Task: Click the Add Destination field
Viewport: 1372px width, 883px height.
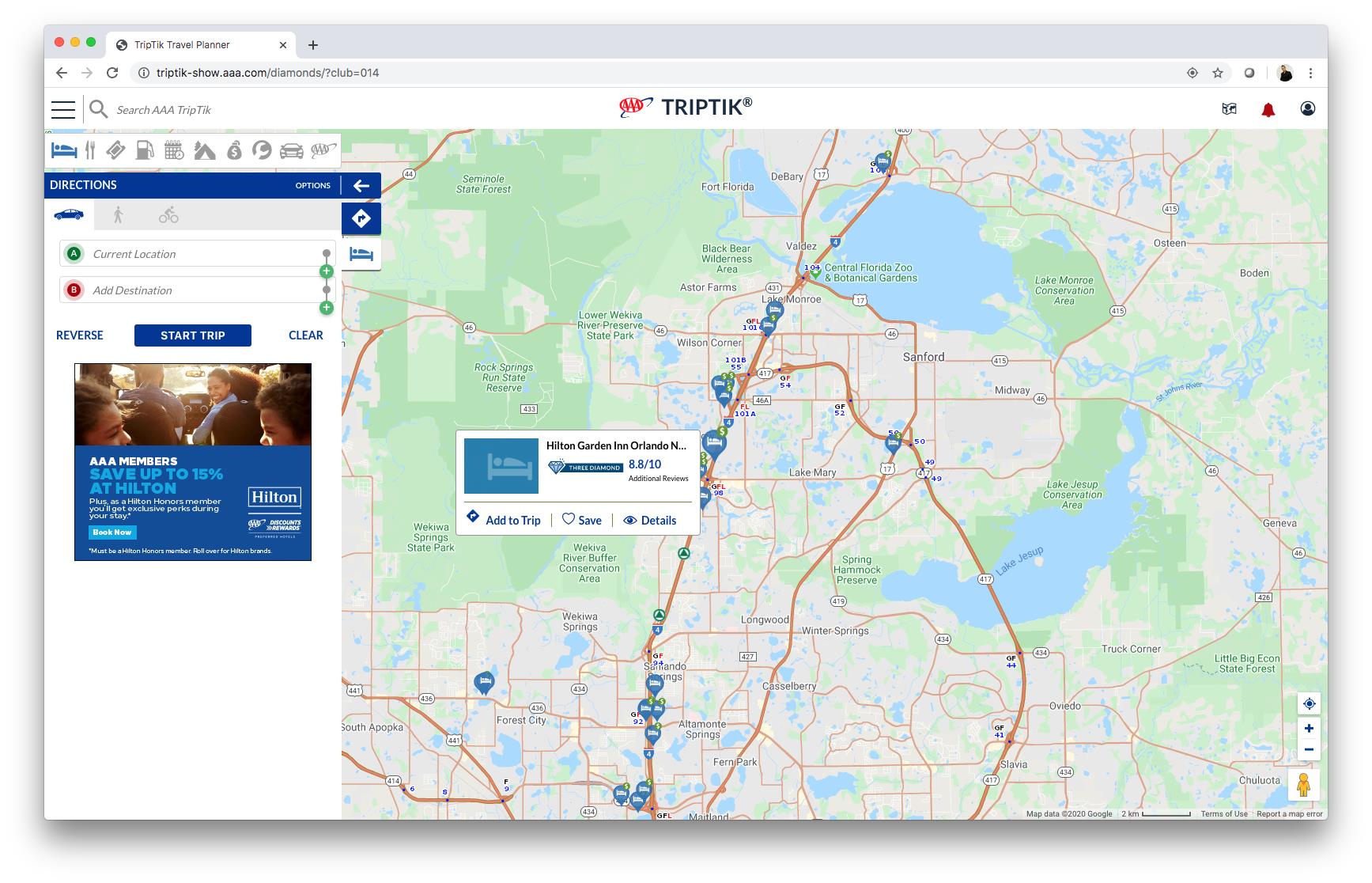Action: tap(198, 290)
